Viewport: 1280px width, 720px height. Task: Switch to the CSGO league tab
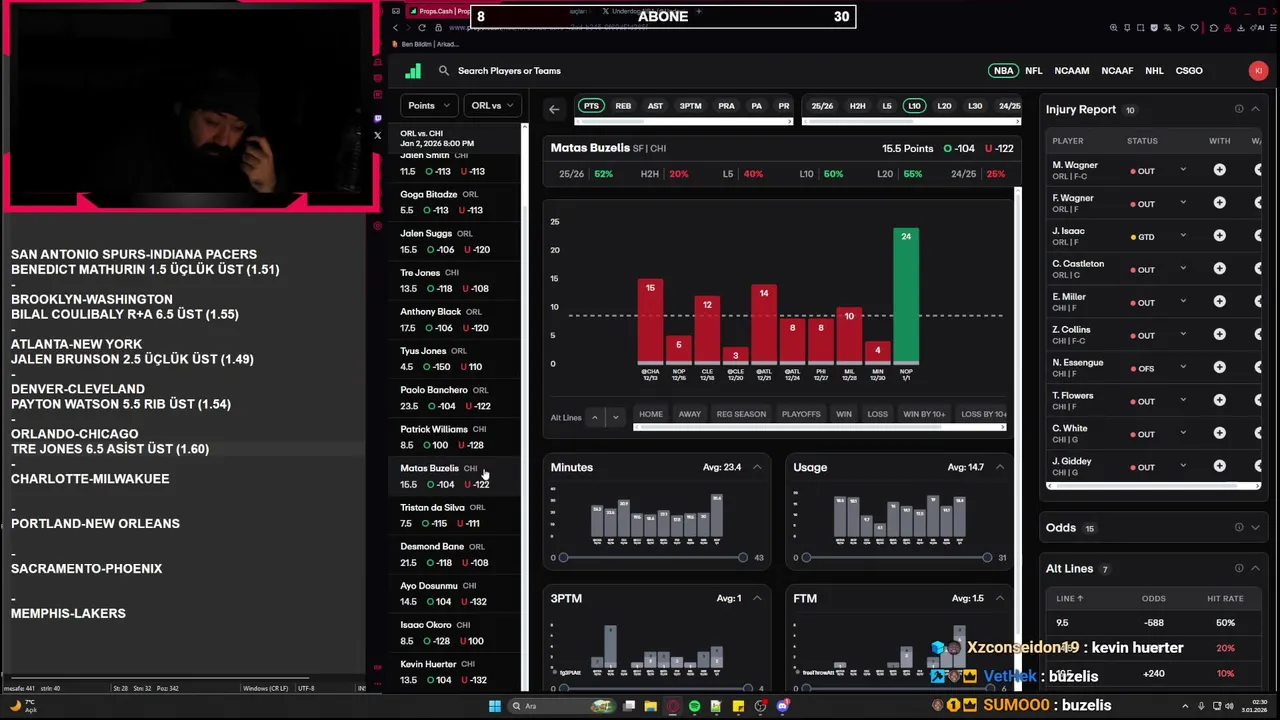coord(1189,71)
